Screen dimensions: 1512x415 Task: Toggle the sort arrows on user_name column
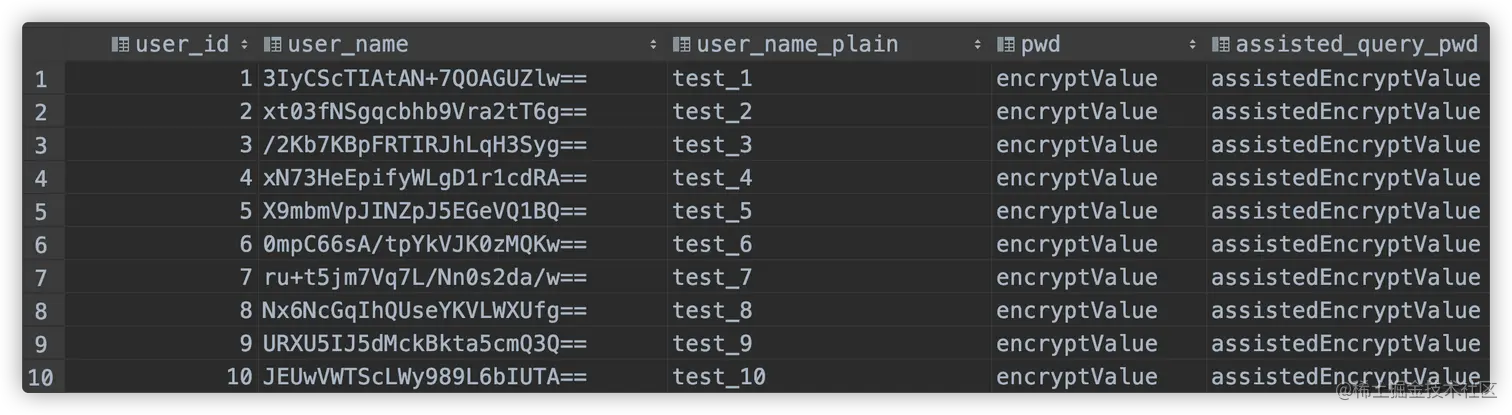(653, 44)
